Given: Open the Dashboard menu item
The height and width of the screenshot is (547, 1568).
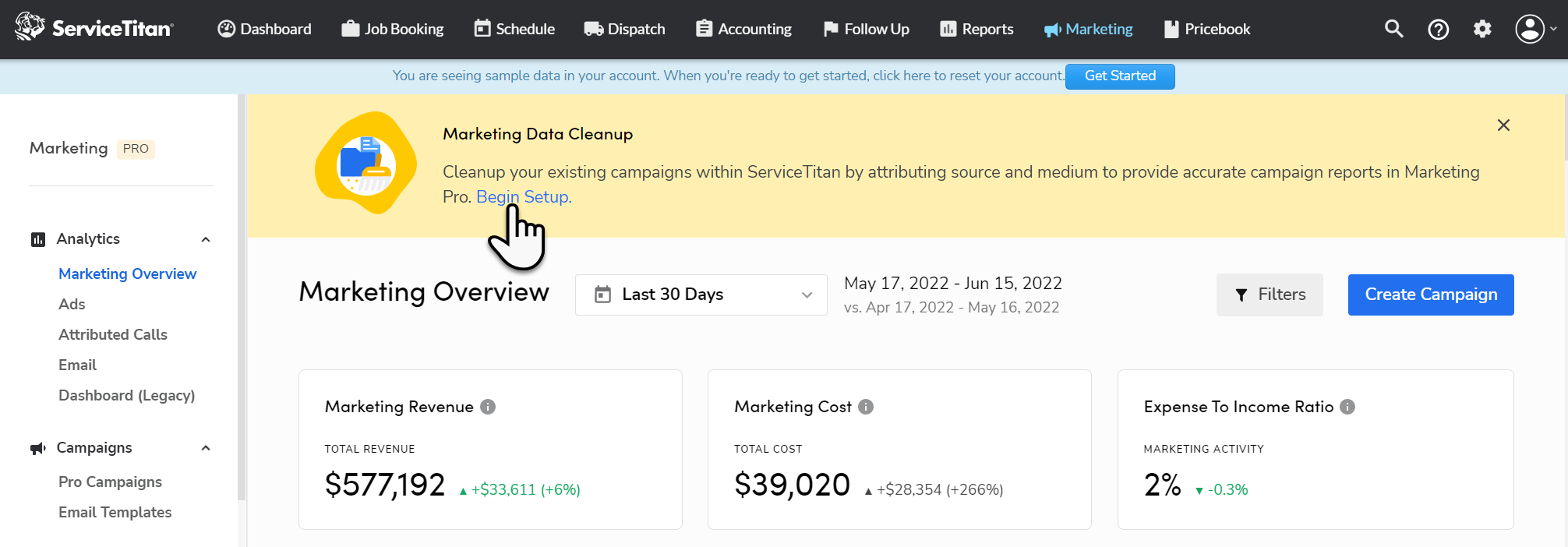Looking at the screenshot, I should coord(264,29).
